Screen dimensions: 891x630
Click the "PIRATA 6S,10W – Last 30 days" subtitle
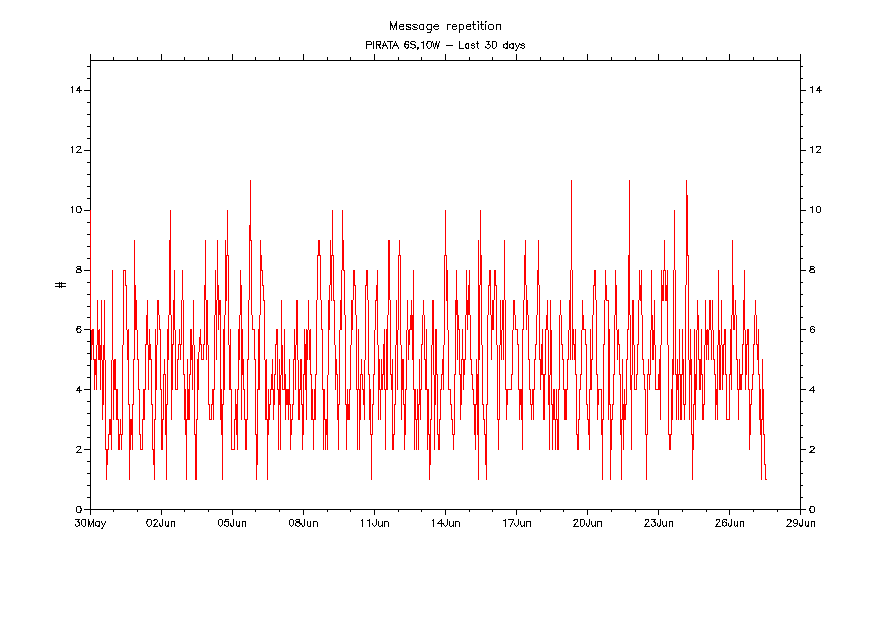pos(445,45)
